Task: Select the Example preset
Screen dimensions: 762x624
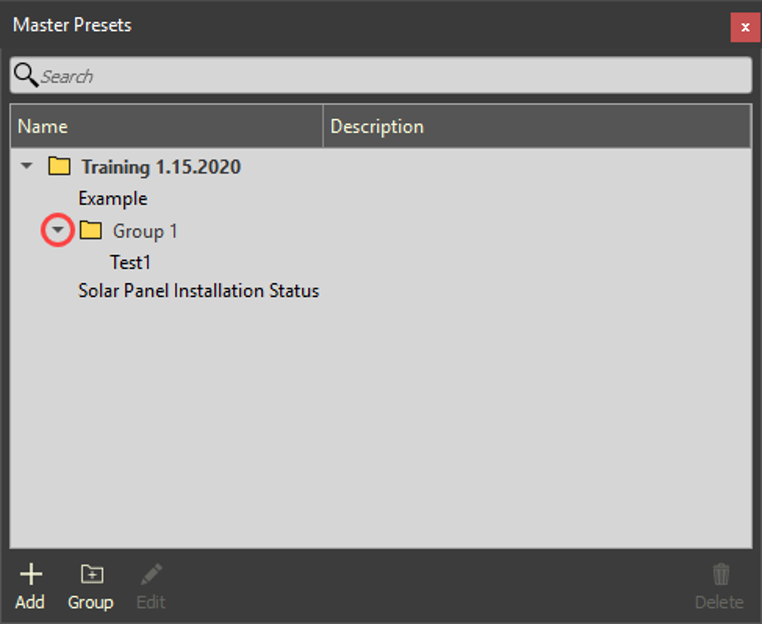Action: coord(113,199)
